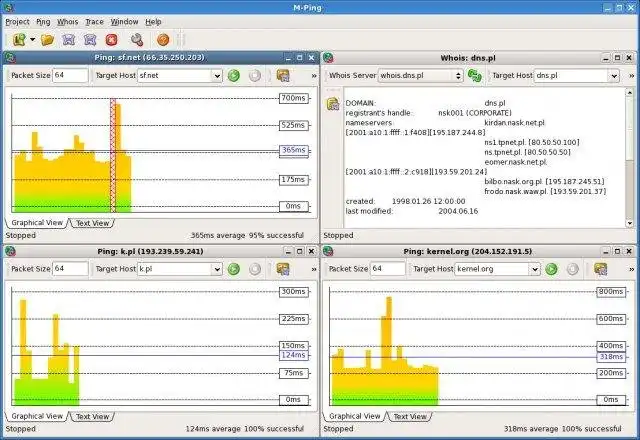This screenshot has width=640, height=440.
Task: Select Graphical View tab in kernel.org window
Action: (354, 416)
